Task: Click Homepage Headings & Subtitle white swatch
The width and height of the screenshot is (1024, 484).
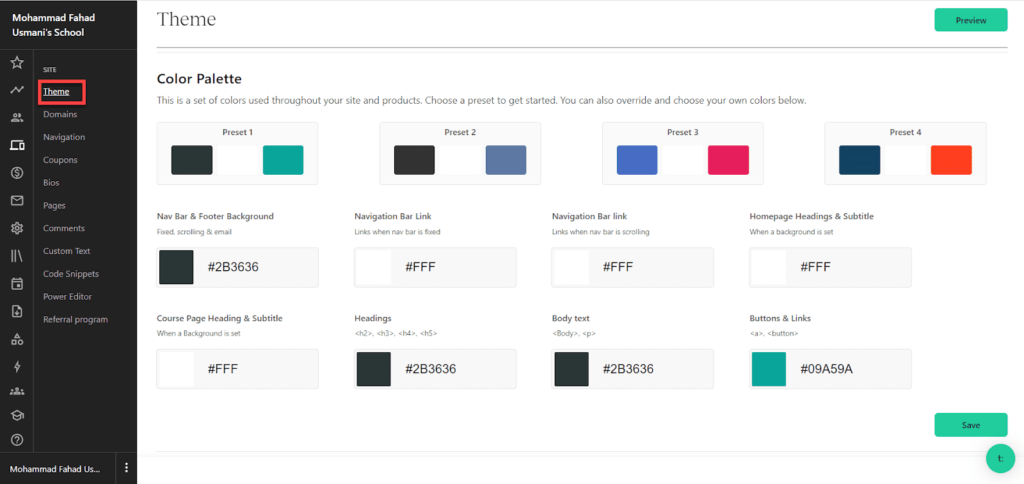Action: [x=769, y=267]
